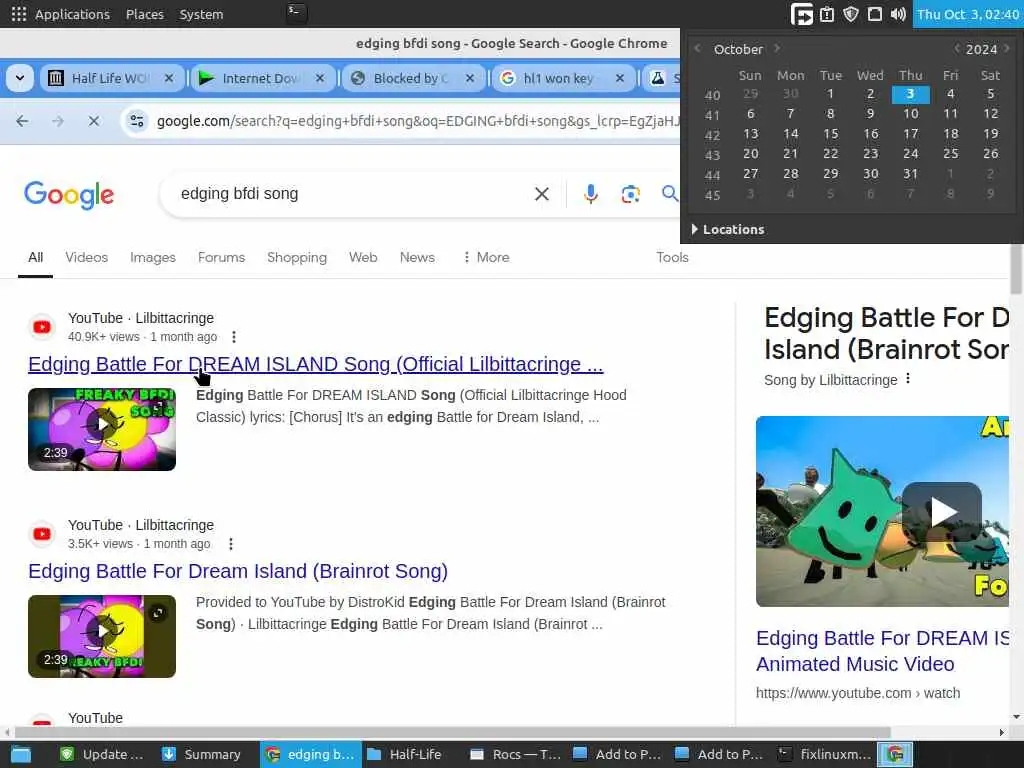
Task: Select today October 3 in calendar
Action: click(910, 94)
